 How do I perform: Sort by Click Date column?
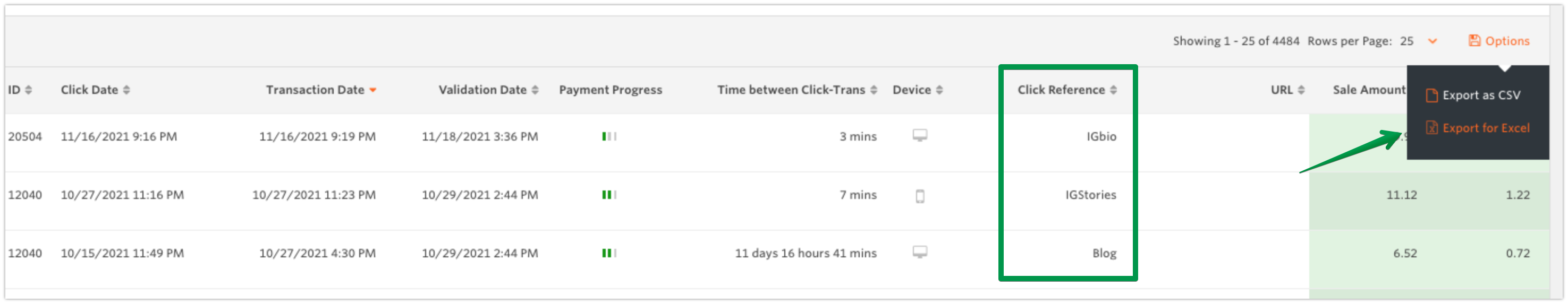point(95,90)
